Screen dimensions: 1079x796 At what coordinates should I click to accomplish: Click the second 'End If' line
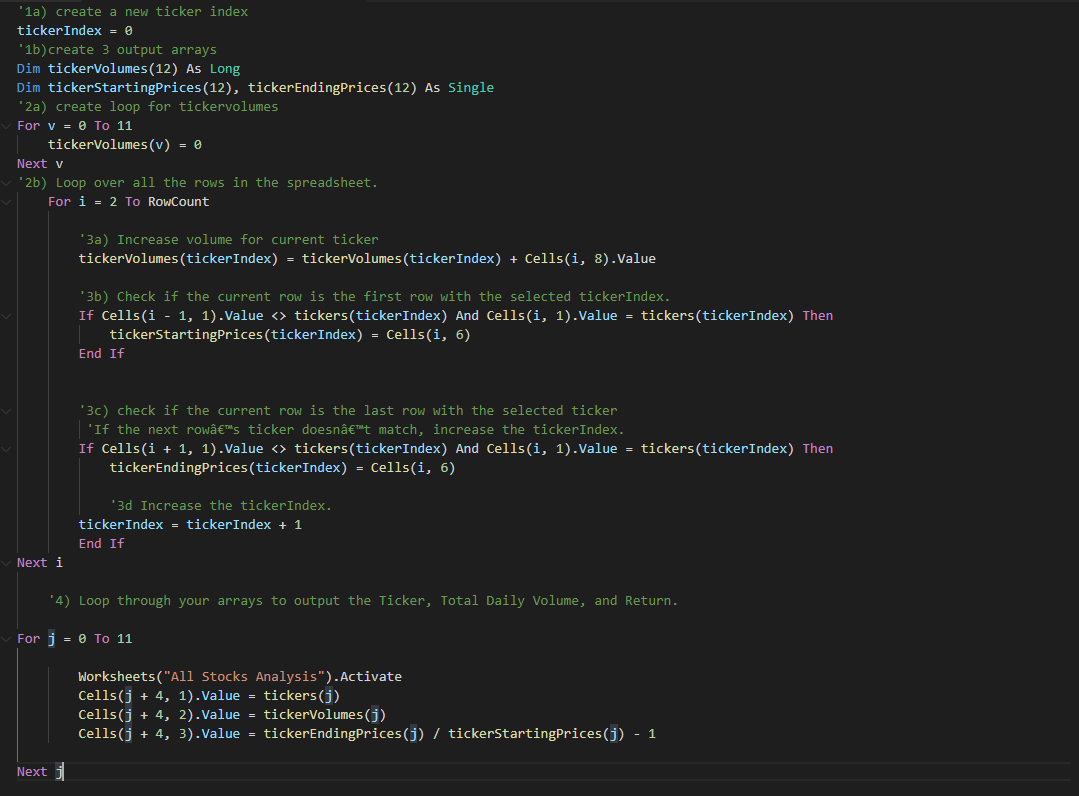click(101, 544)
